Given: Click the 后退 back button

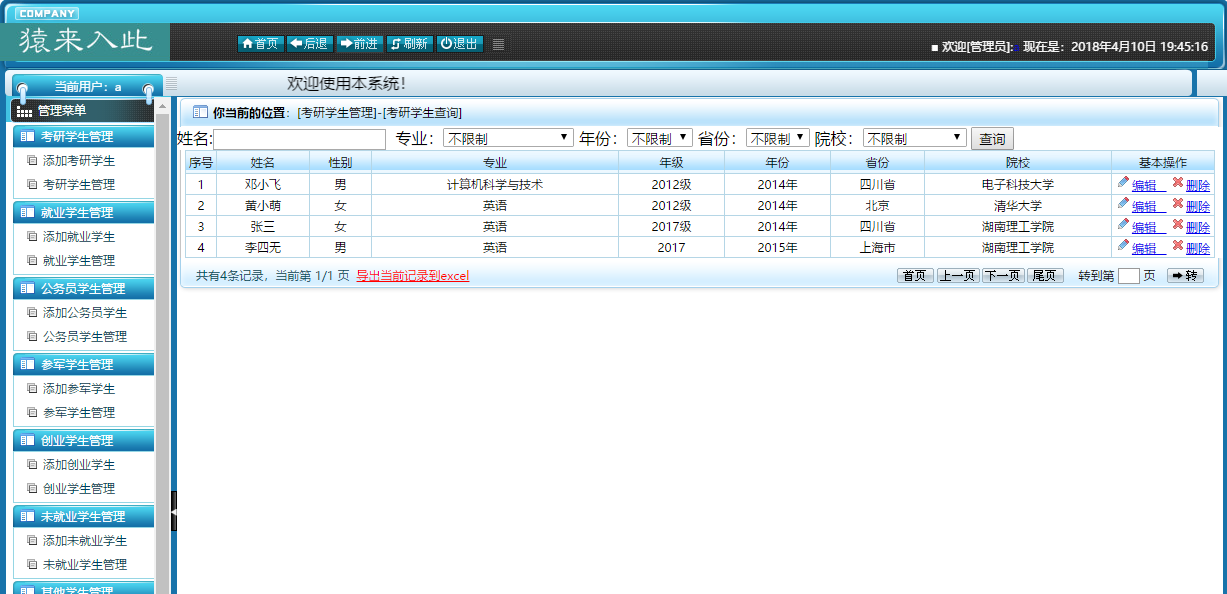Looking at the screenshot, I should 310,44.
